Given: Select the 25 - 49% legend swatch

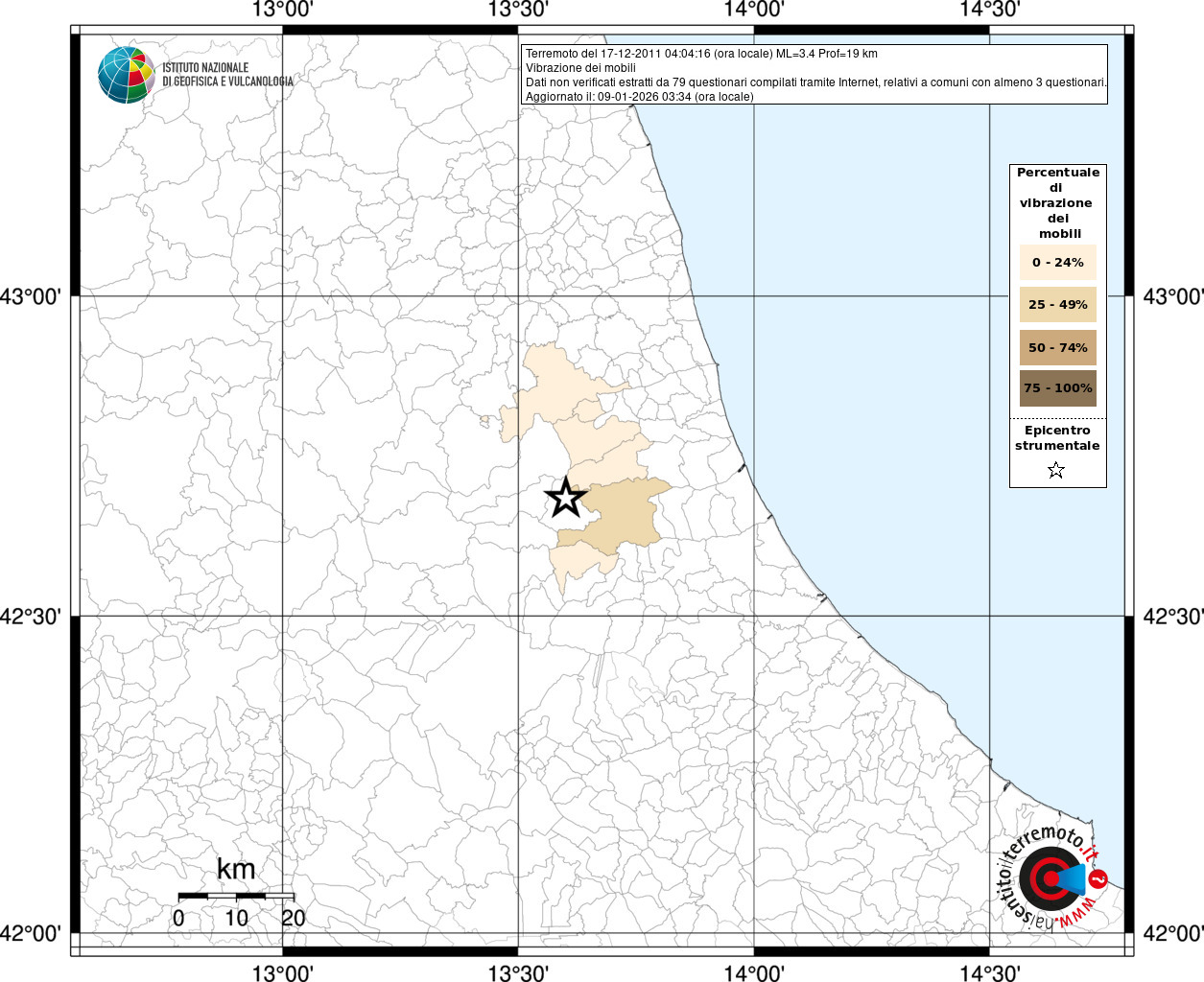Looking at the screenshot, I should point(1057,305).
